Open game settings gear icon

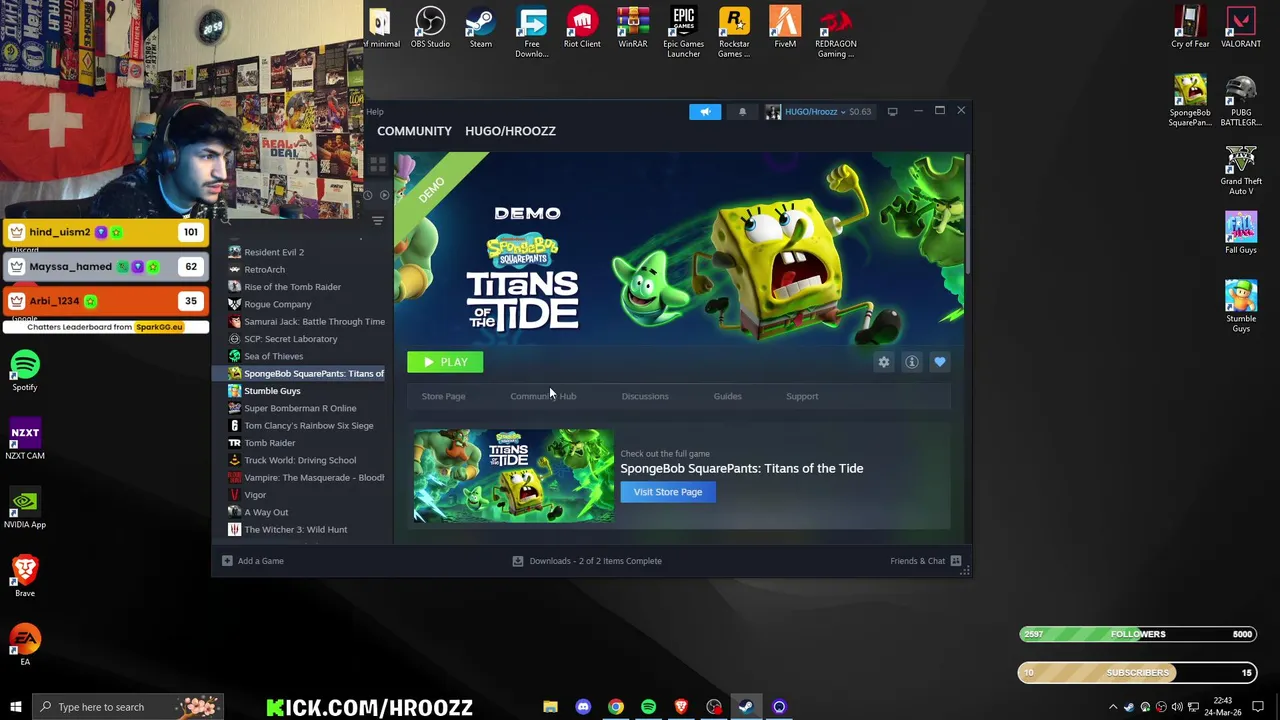[883, 362]
